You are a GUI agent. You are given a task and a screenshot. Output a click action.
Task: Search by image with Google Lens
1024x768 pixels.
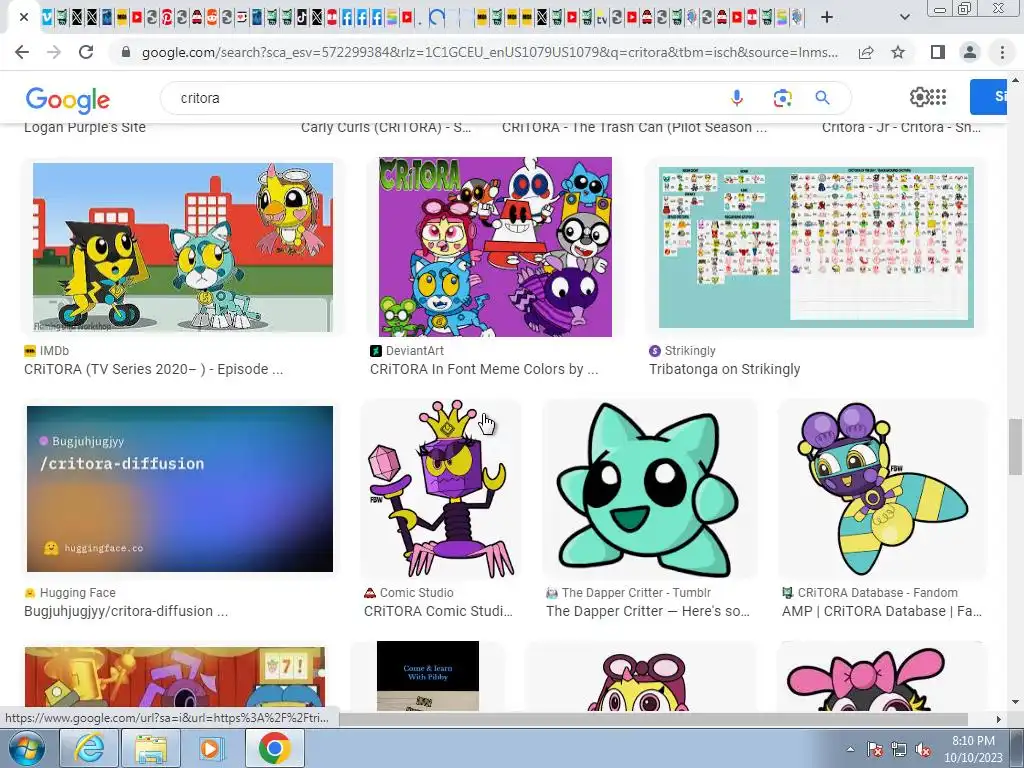pos(782,98)
